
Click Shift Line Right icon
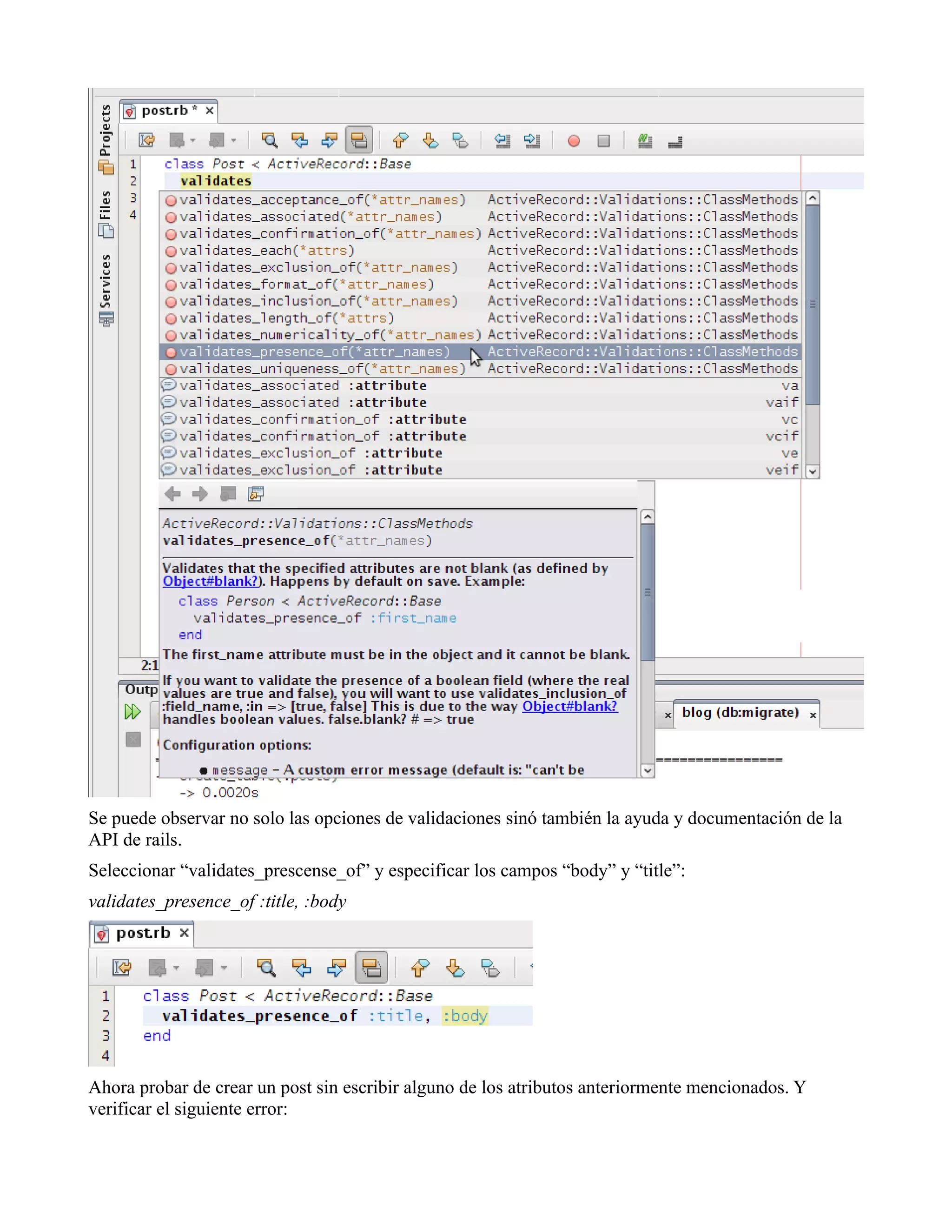tap(532, 140)
